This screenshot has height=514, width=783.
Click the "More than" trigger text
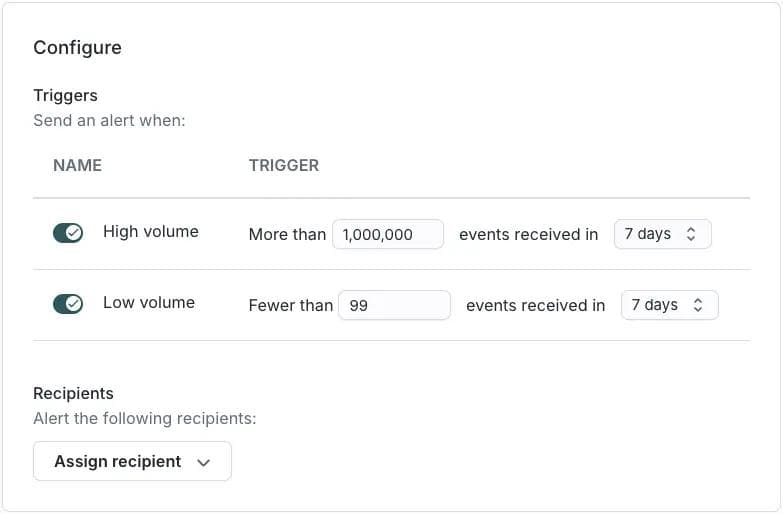(x=287, y=234)
